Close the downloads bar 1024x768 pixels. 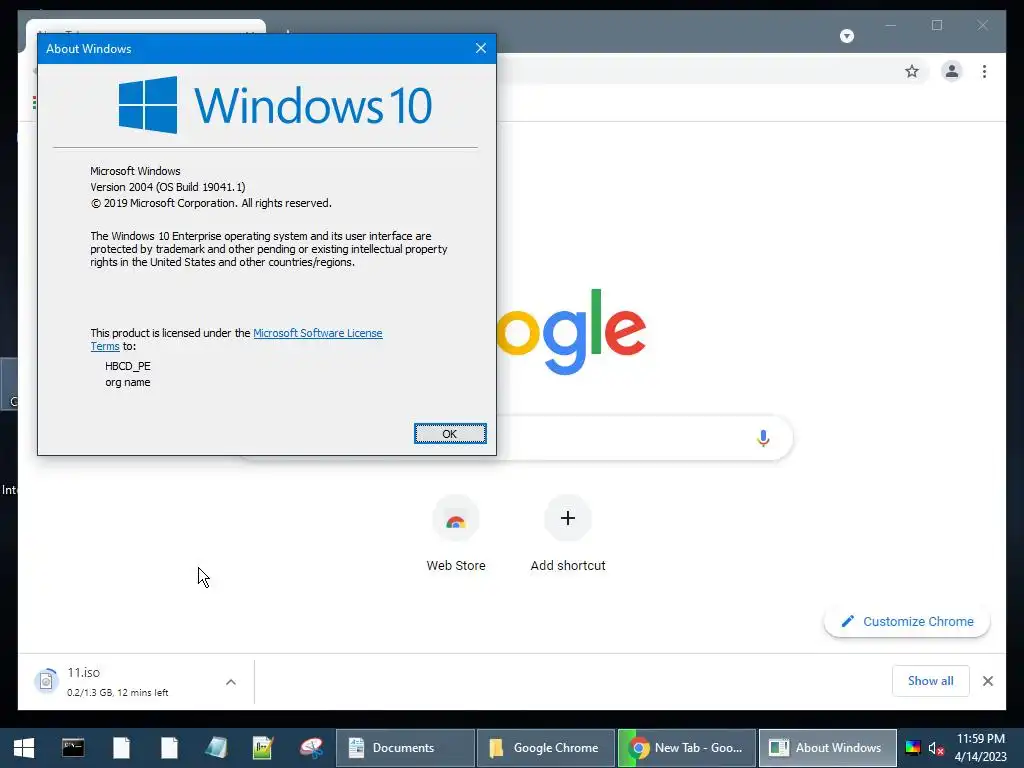987,681
